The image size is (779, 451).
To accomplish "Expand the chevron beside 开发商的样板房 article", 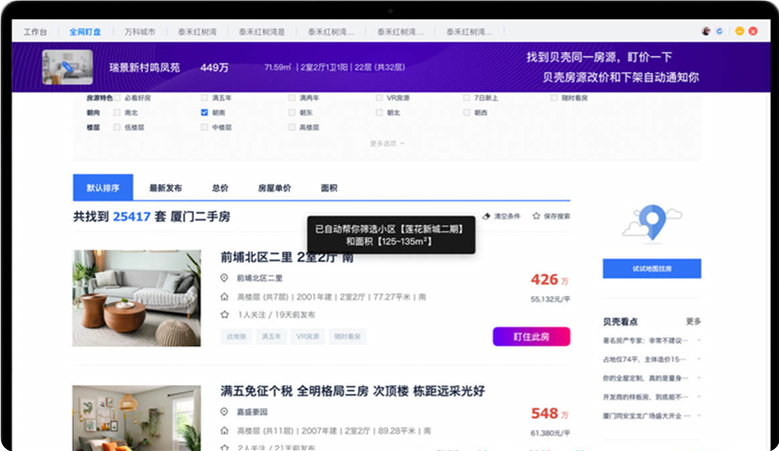I will [699, 397].
